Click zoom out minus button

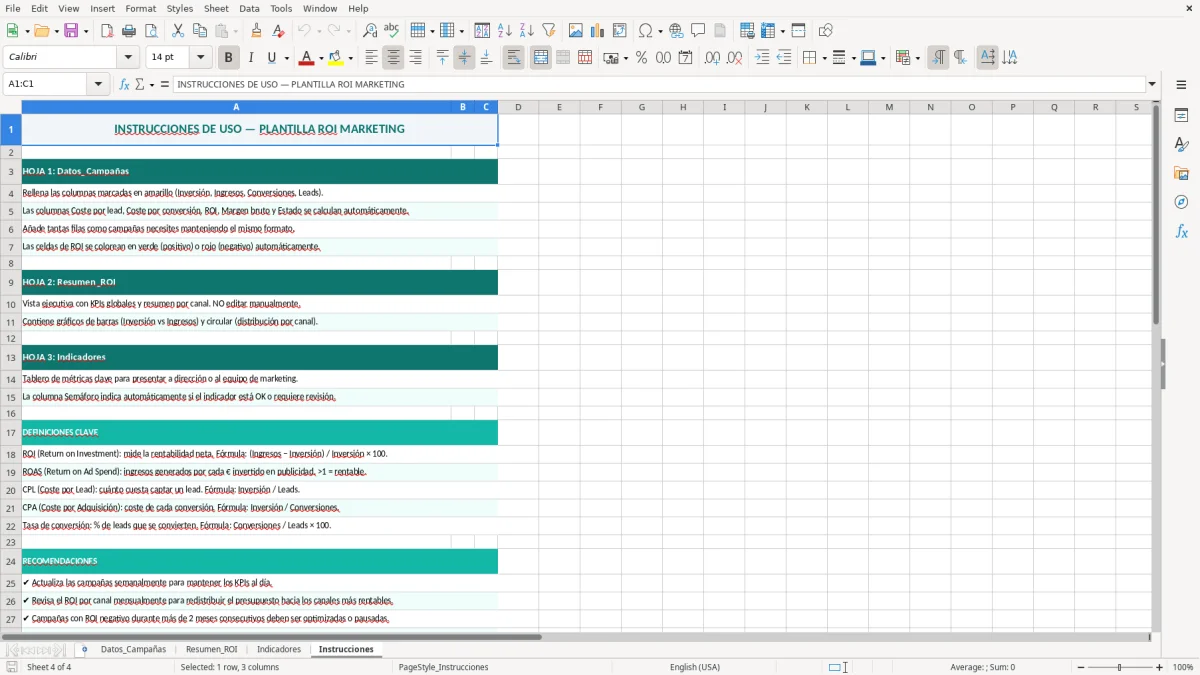(x=1079, y=667)
